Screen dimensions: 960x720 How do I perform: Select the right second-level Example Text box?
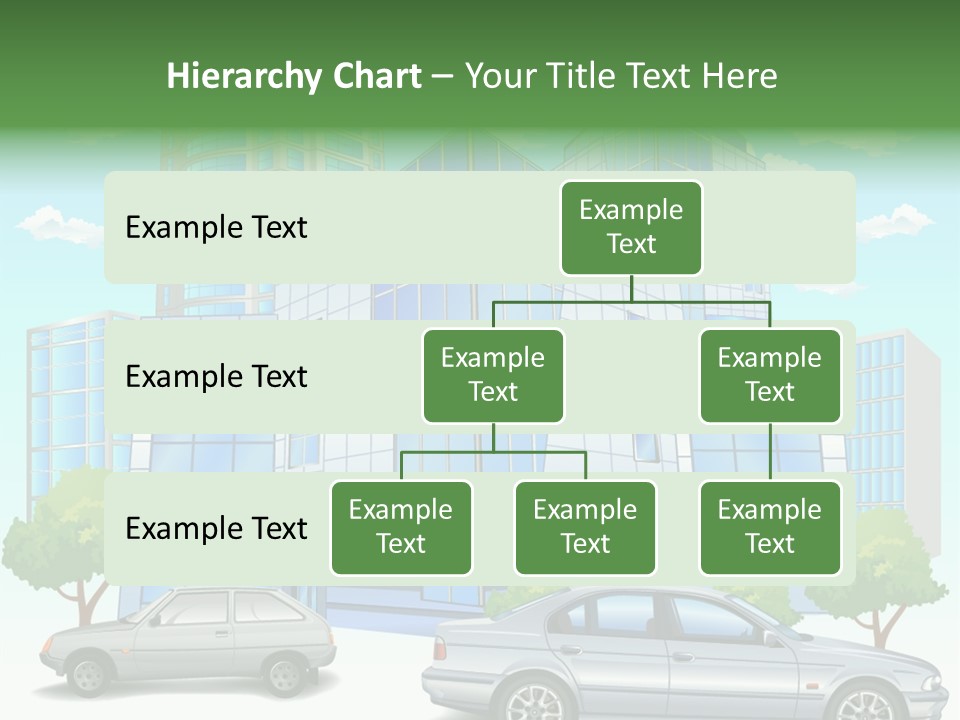pos(770,375)
